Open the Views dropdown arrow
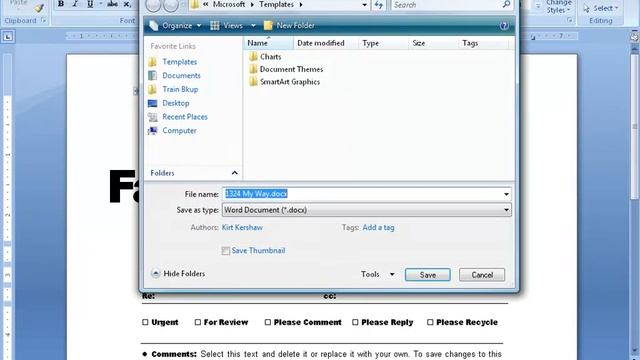Image resolution: width=640 pixels, height=360 pixels. (253, 26)
